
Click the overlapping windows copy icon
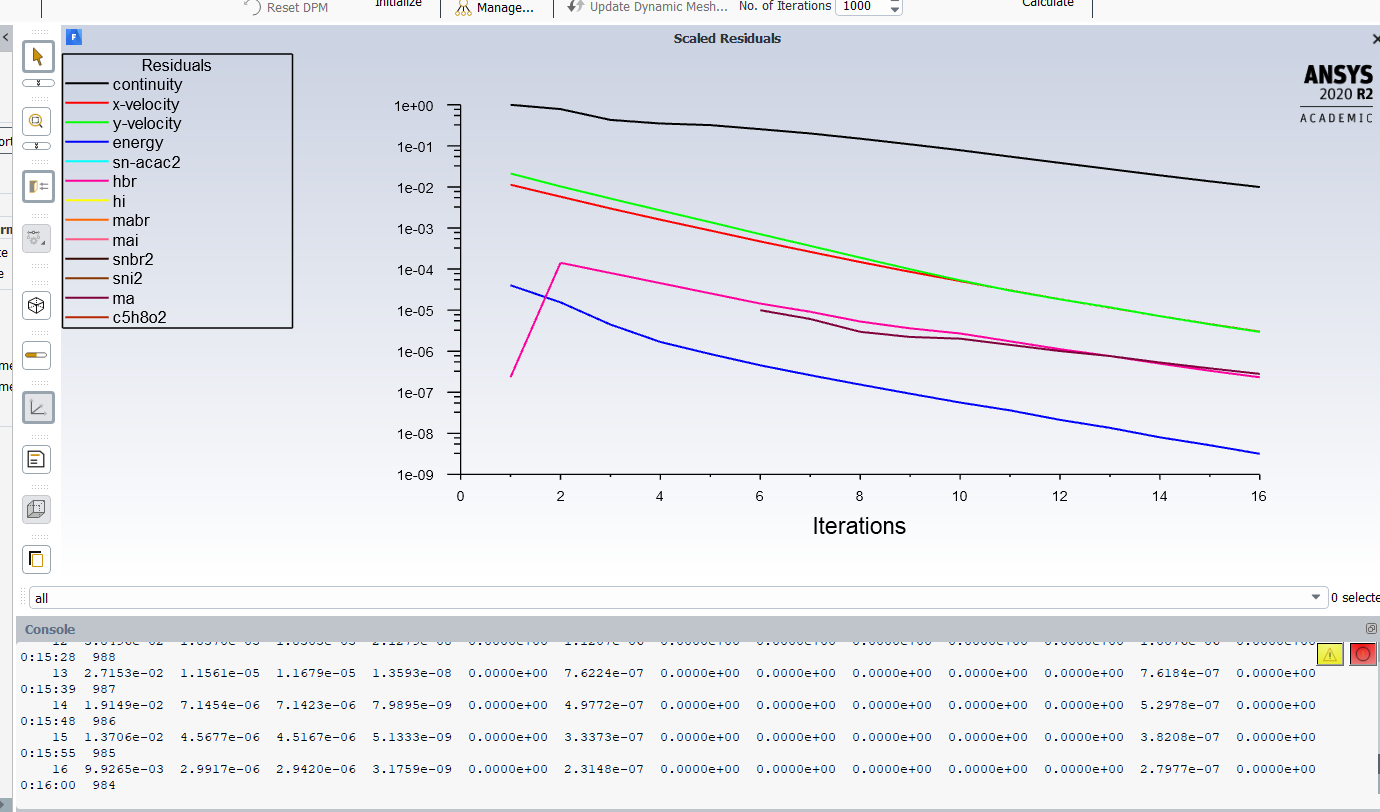click(36, 559)
